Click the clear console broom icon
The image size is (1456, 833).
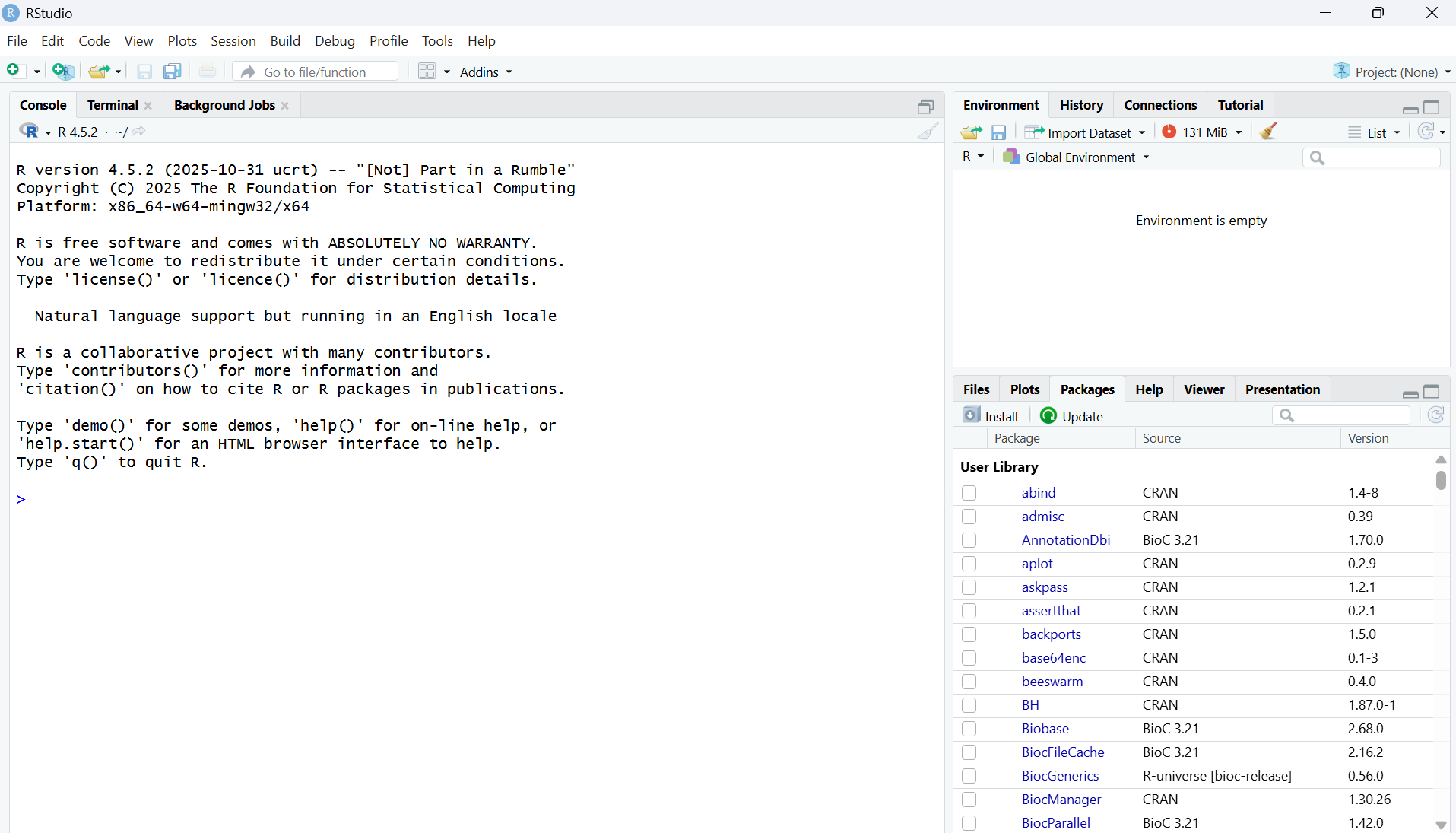click(927, 132)
